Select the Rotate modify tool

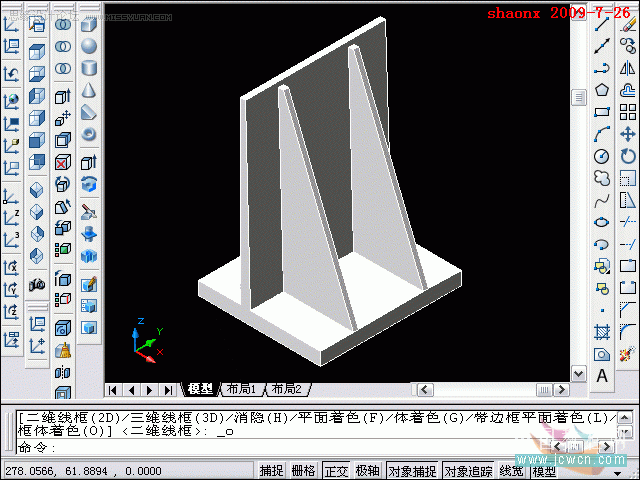pos(628,156)
